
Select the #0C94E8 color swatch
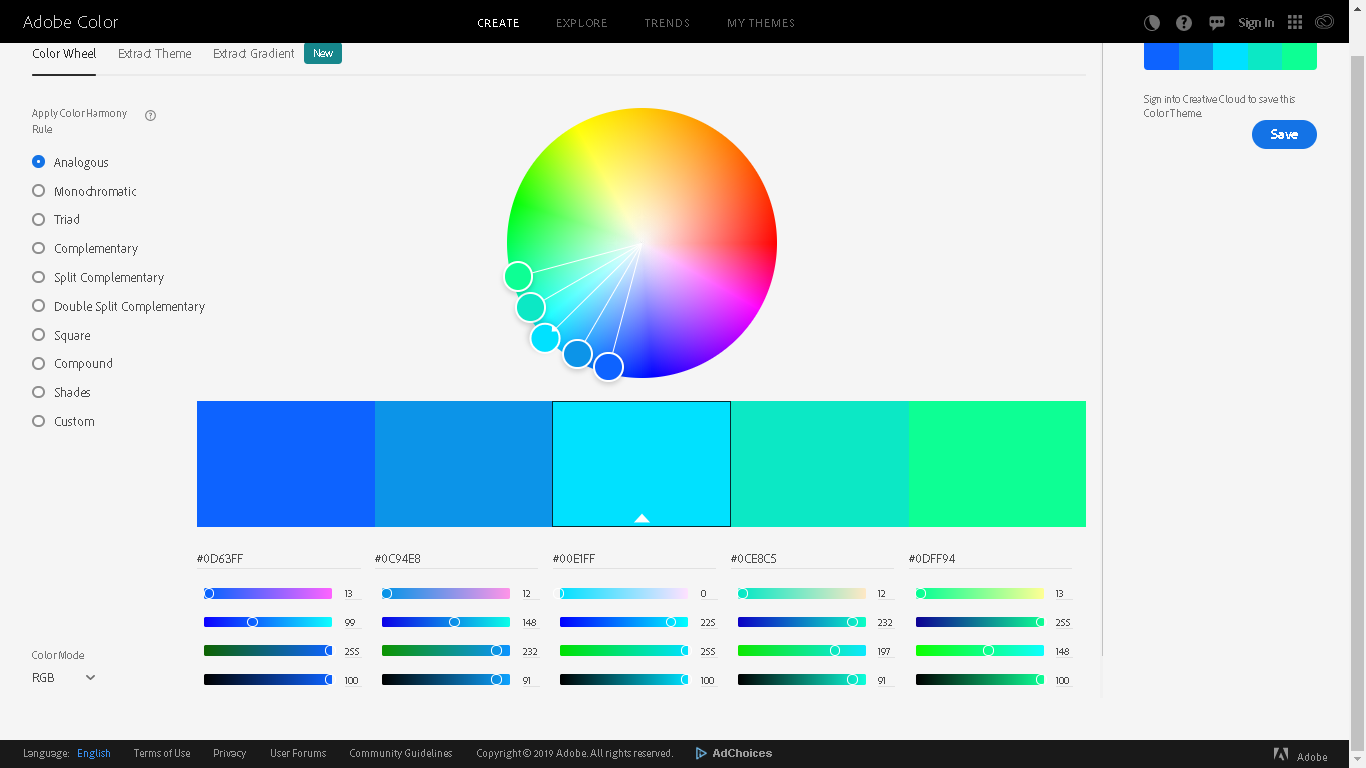[464, 464]
